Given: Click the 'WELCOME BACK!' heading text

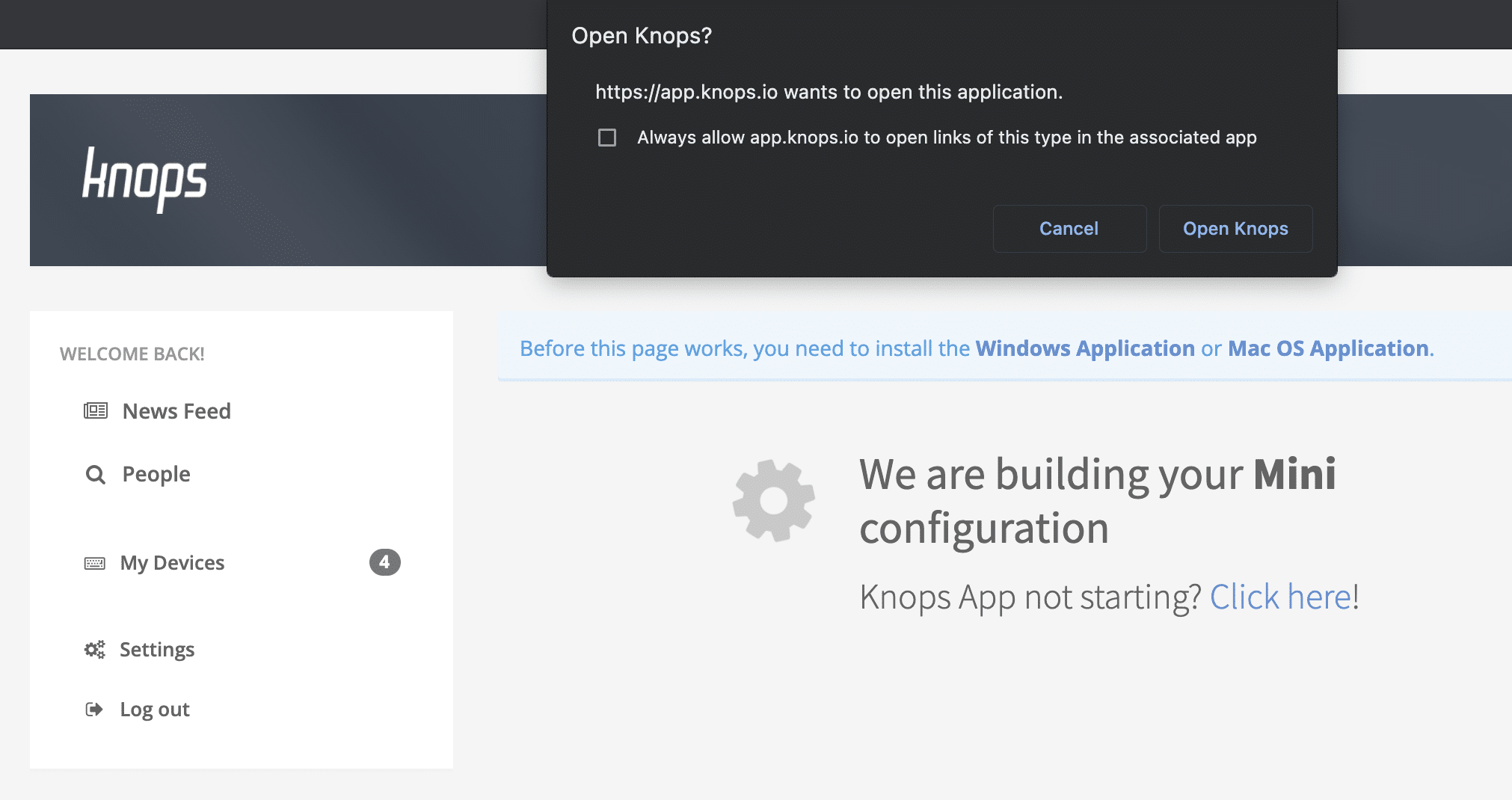Looking at the screenshot, I should click(x=132, y=354).
